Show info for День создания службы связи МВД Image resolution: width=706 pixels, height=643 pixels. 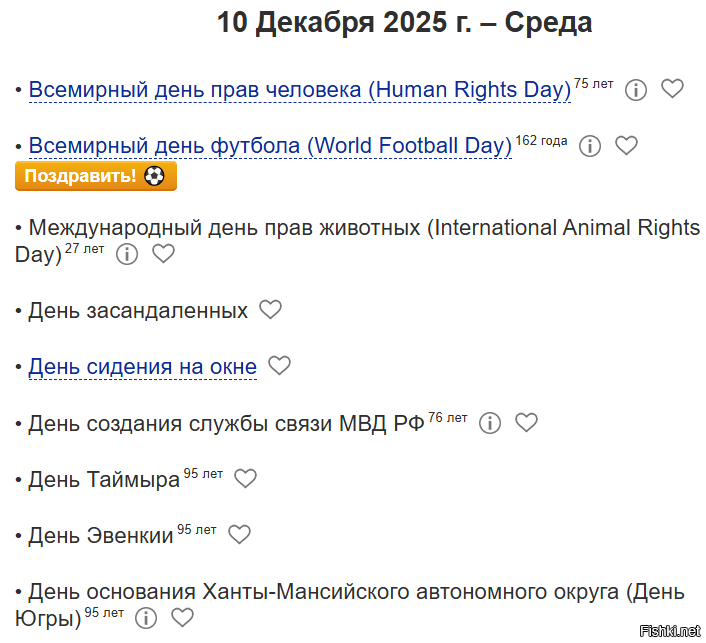[x=490, y=423]
